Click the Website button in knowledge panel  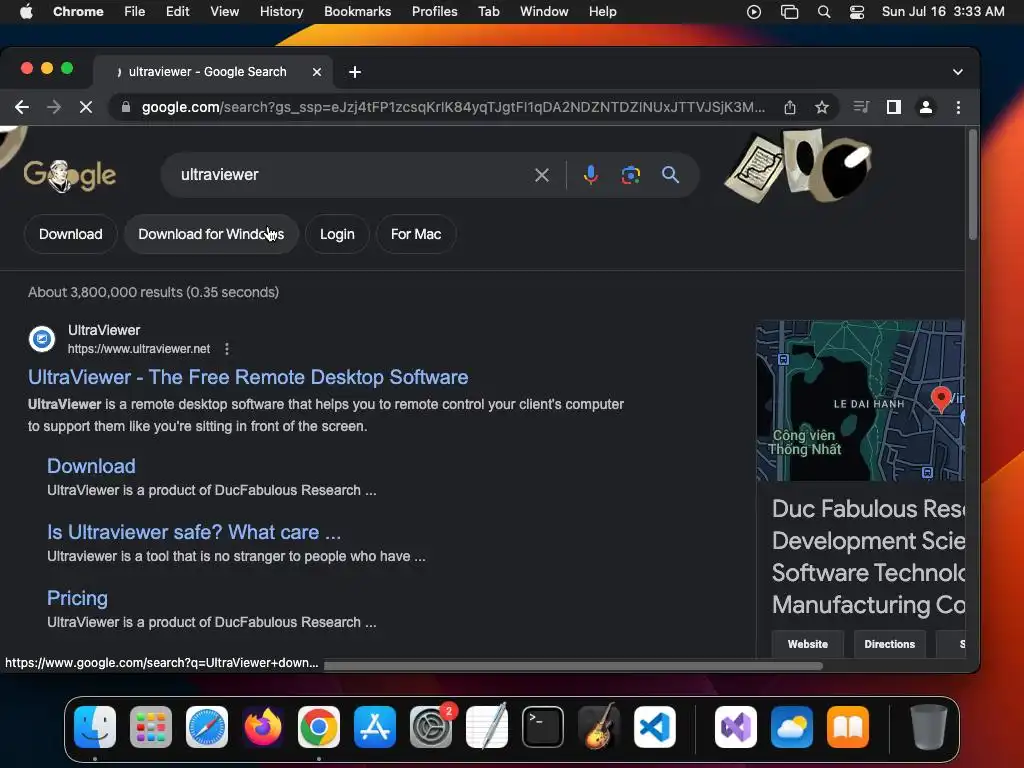[x=808, y=644]
